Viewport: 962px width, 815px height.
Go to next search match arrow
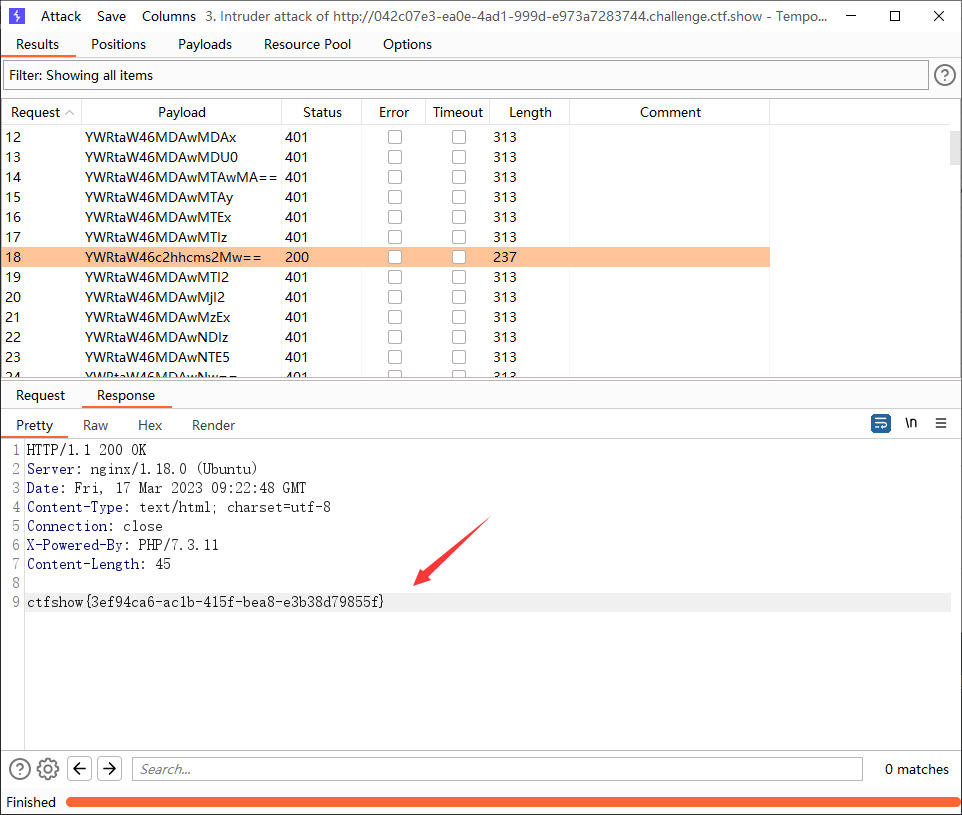click(x=110, y=768)
